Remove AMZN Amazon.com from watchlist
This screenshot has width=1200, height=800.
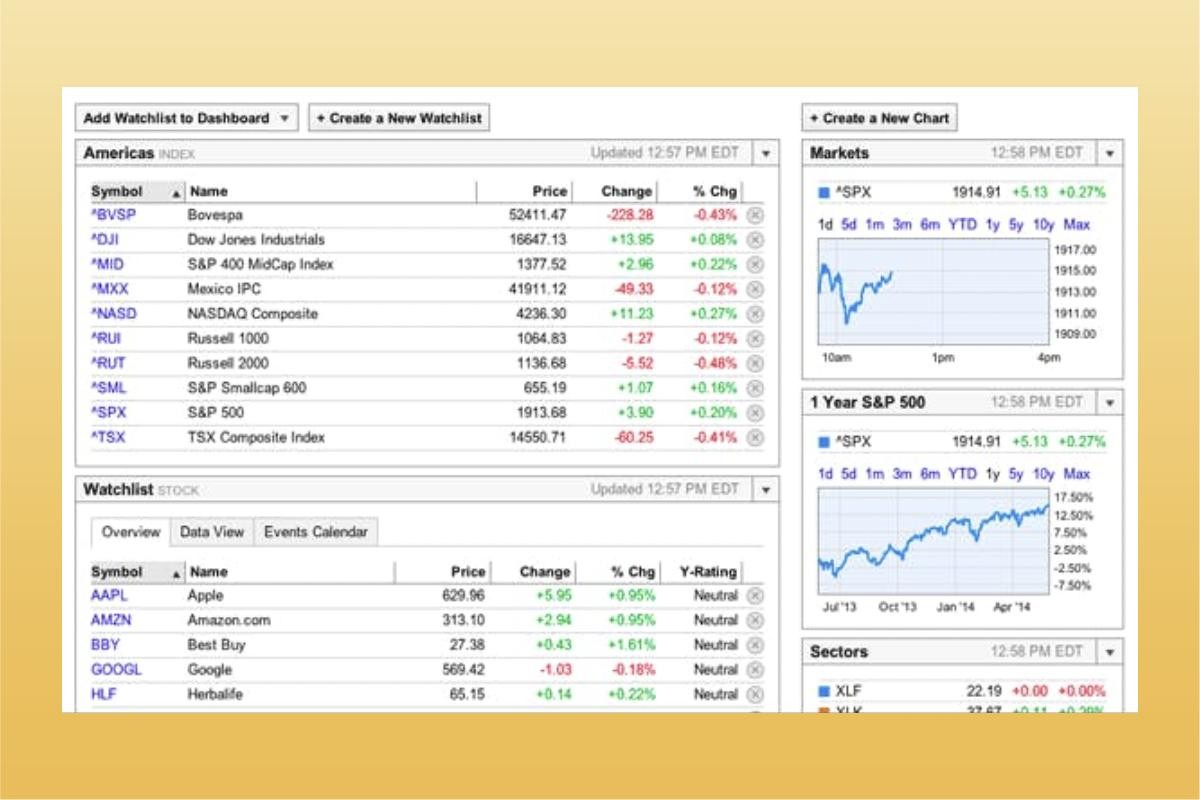(755, 620)
